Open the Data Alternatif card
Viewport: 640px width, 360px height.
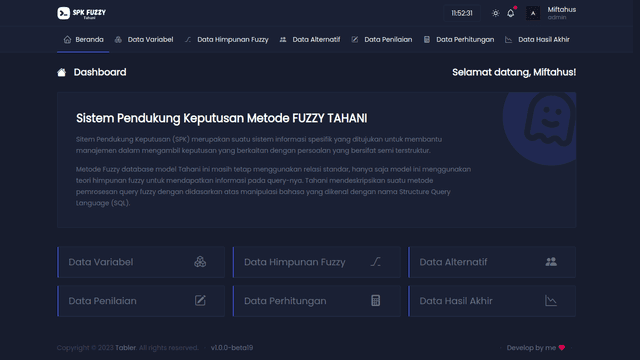pos(492,262)
